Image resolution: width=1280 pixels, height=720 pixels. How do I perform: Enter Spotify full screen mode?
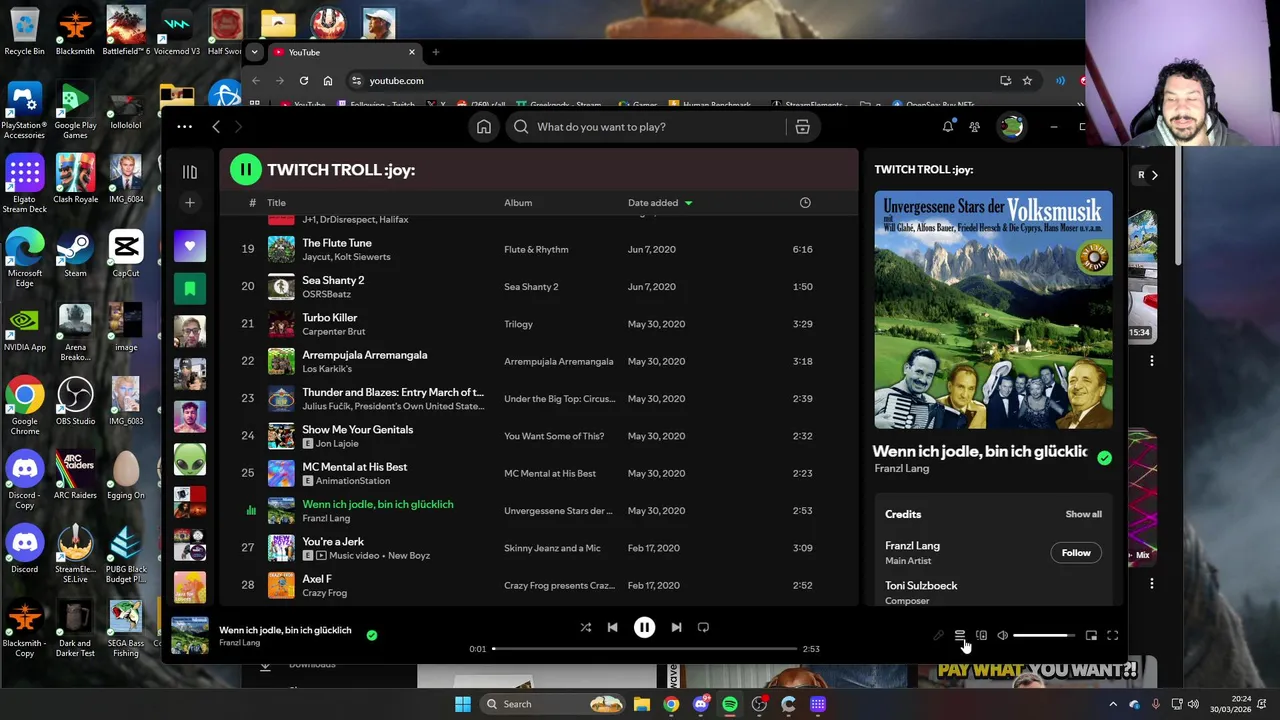coord(1112,635)
